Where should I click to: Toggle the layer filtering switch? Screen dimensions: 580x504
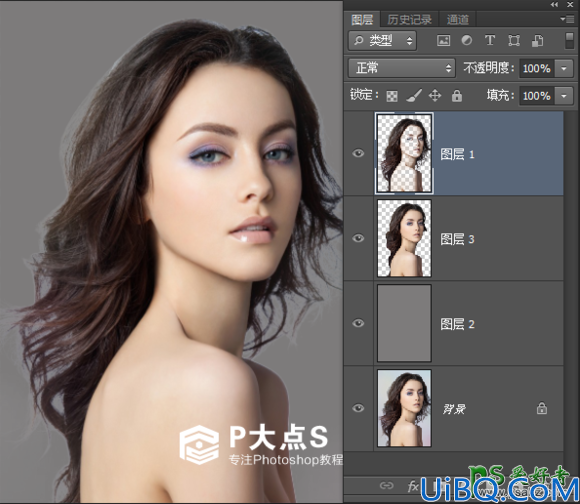(570, 41)
